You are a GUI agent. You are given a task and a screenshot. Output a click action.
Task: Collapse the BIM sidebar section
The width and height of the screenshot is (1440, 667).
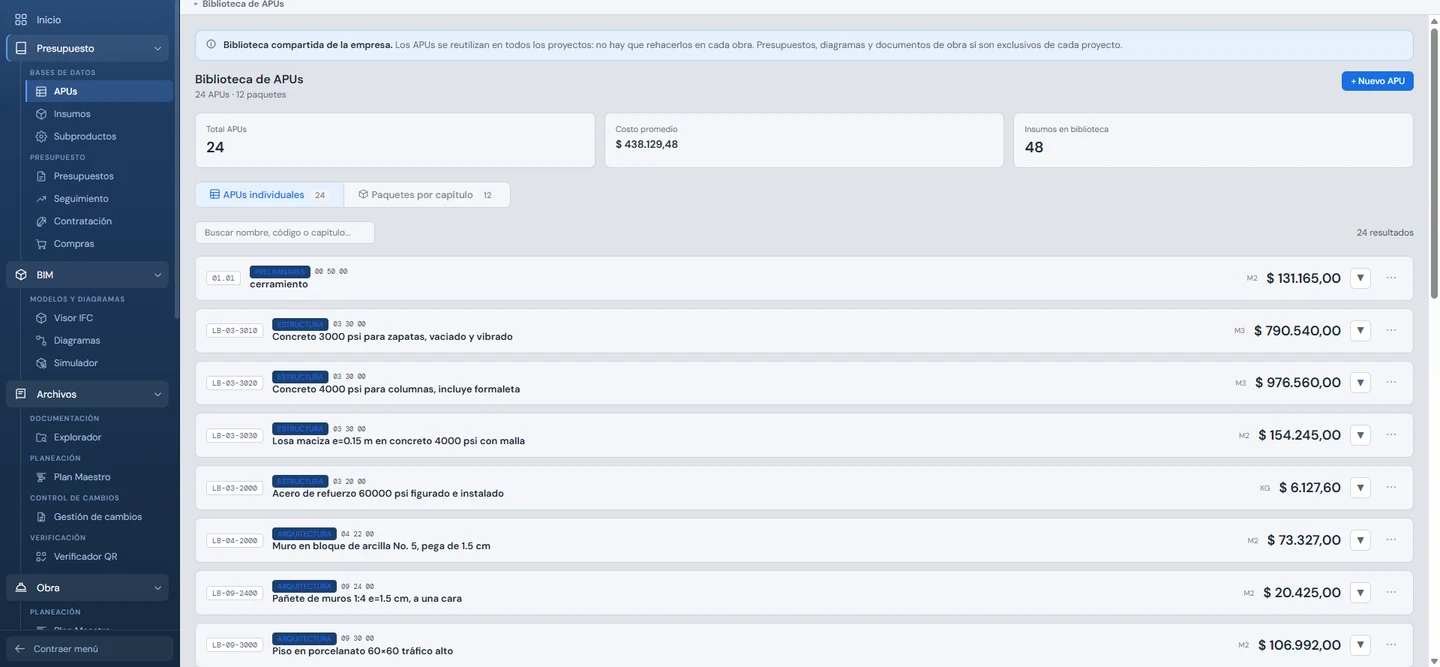pyautogui.click(x=157, y=275)
